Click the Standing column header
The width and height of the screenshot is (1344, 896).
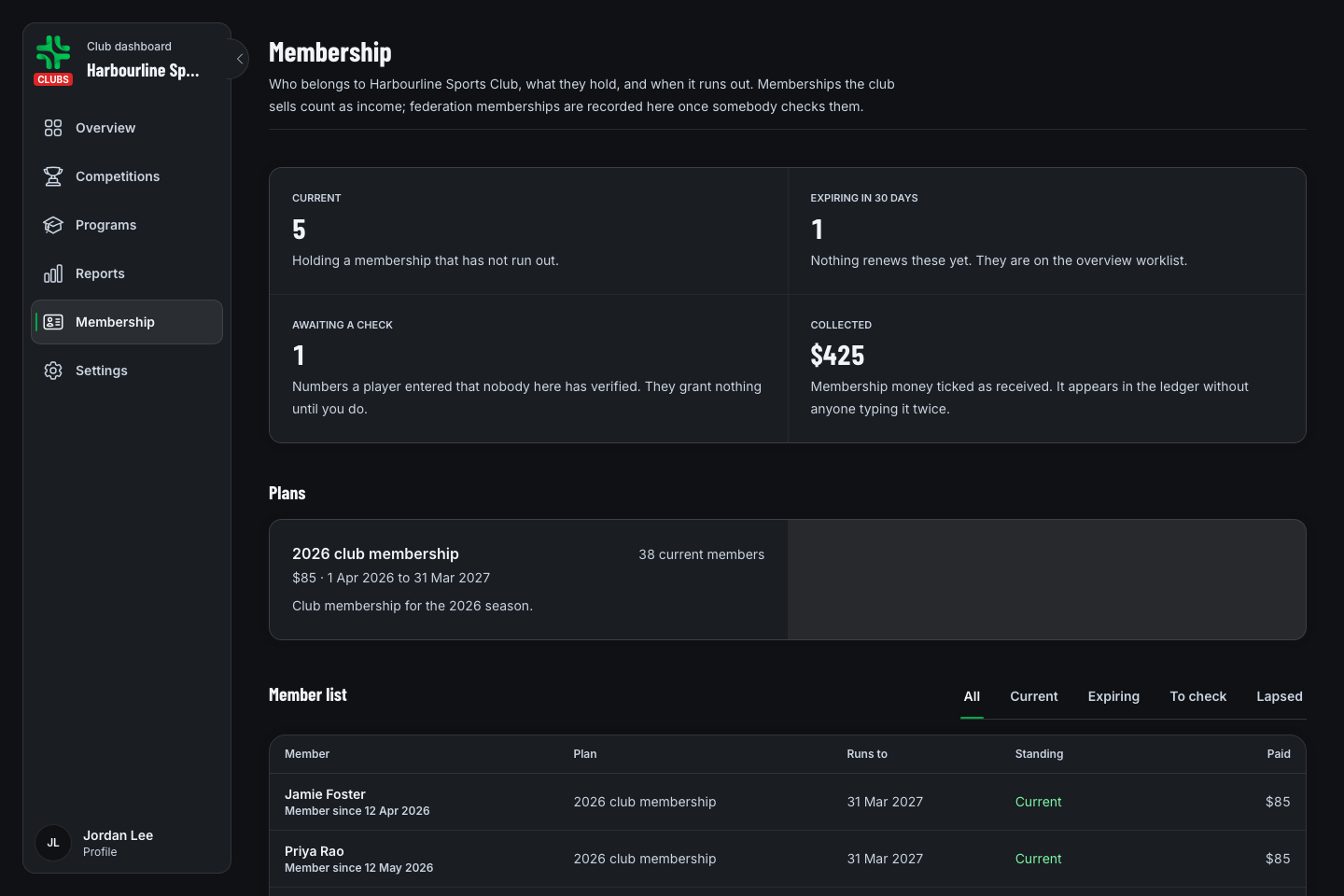click(x=1039, y=754)
